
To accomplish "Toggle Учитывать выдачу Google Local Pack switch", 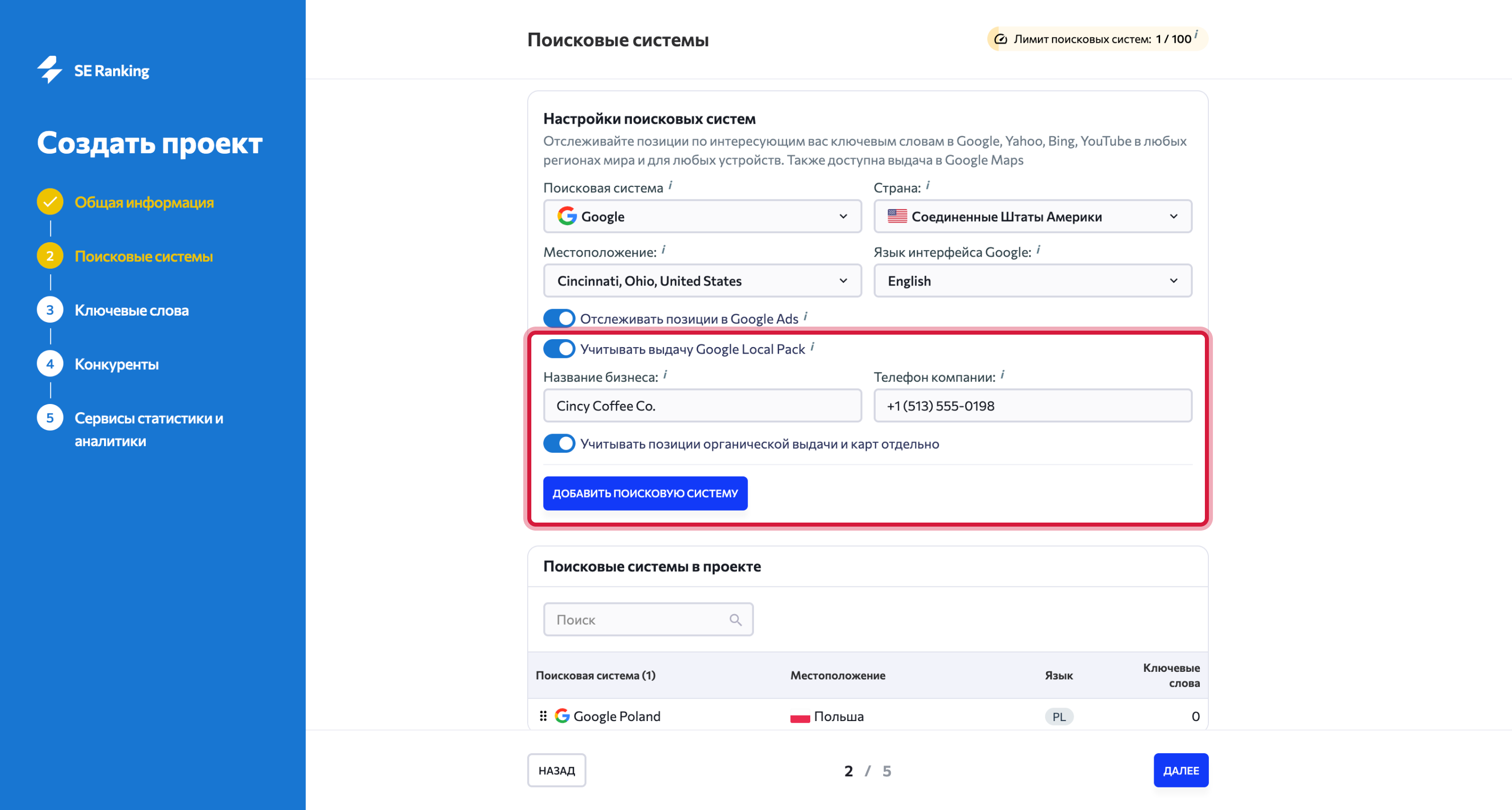I will point(559,349).
